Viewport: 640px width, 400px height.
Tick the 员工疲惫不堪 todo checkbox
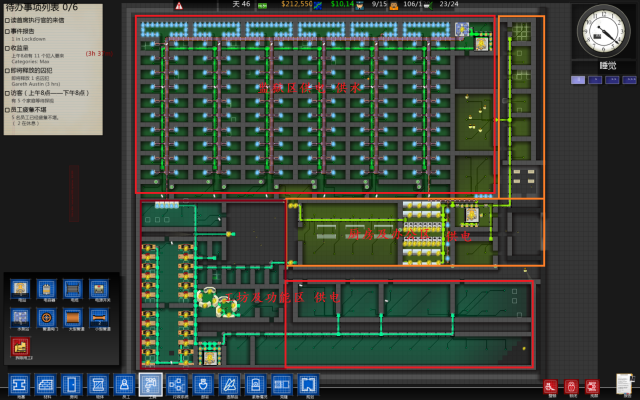(x=7, y=110)
